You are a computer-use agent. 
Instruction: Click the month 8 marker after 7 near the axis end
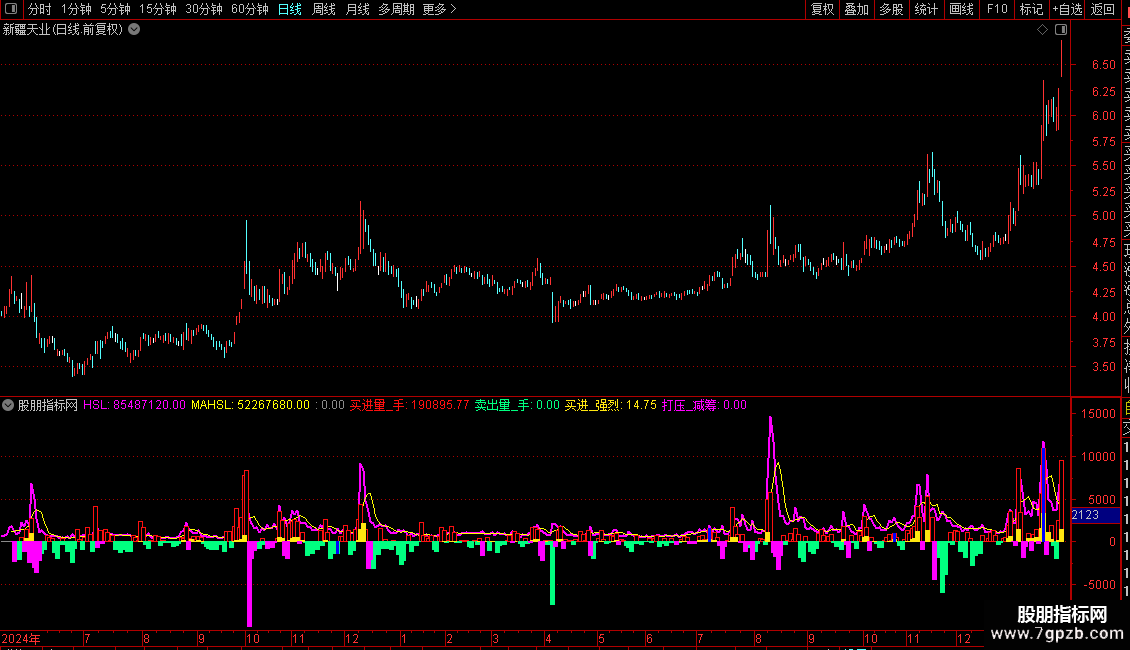coord(758,638)
